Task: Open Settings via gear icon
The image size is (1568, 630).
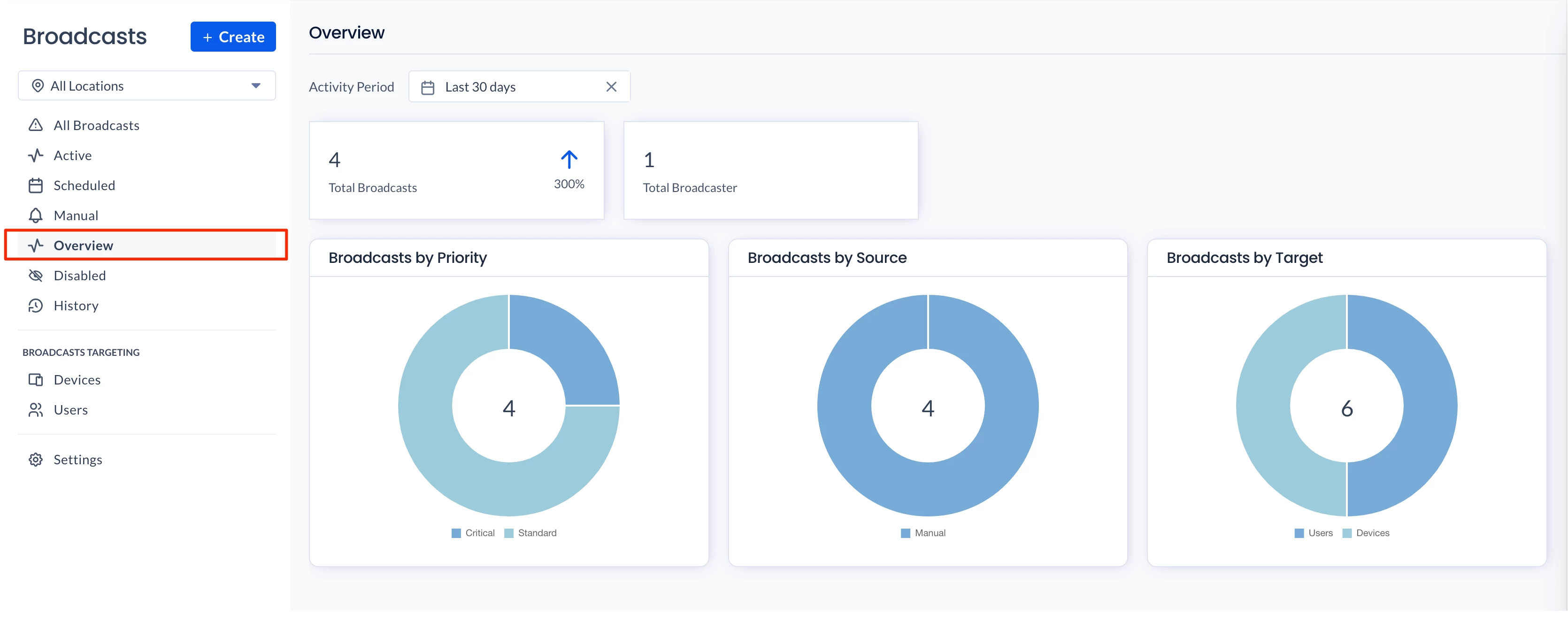Action: coord(36,460)
